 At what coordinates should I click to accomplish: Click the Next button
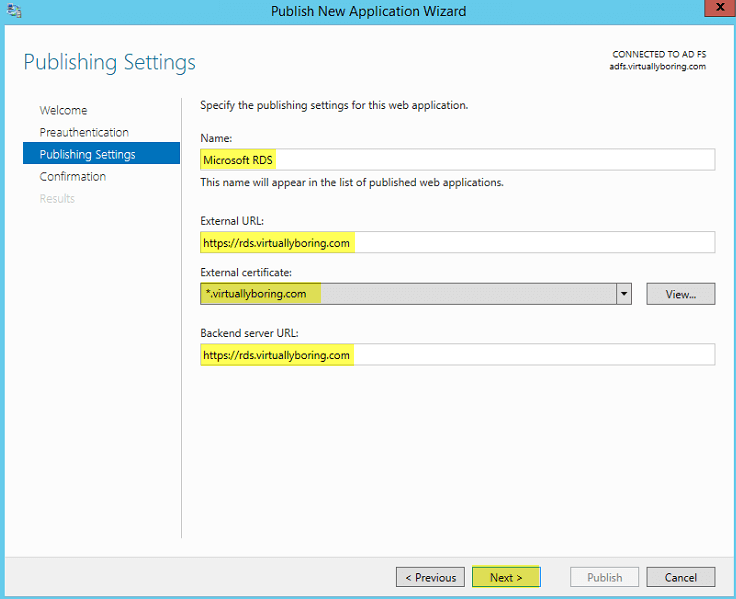506,577
